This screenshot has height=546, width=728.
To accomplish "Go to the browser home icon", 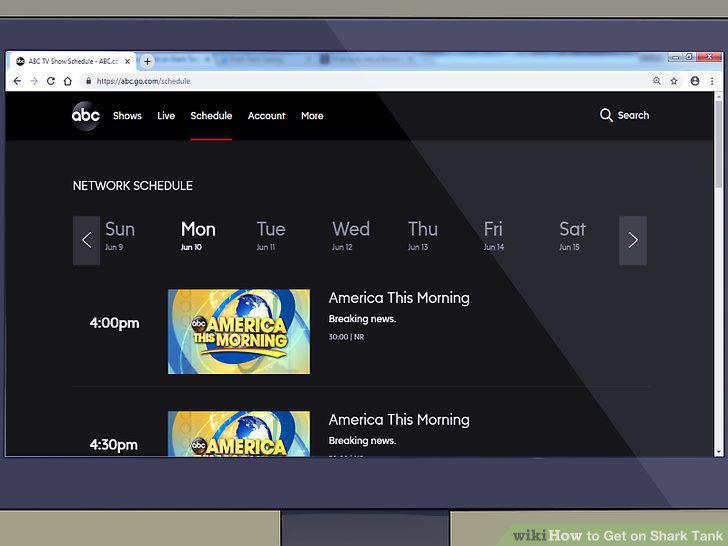I will 68,81.
